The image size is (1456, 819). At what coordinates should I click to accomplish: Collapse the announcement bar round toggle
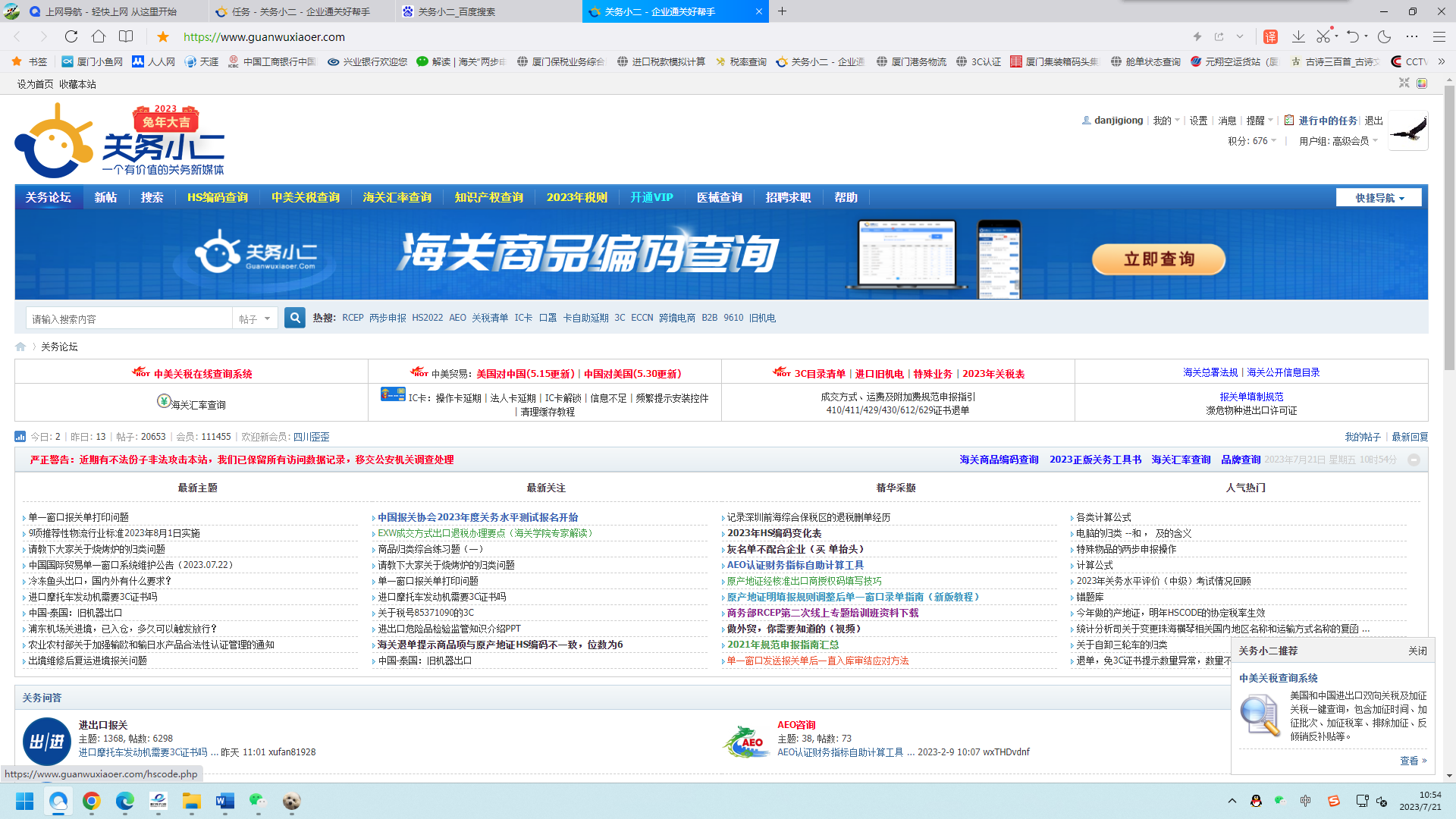[x=1414, y=460]
